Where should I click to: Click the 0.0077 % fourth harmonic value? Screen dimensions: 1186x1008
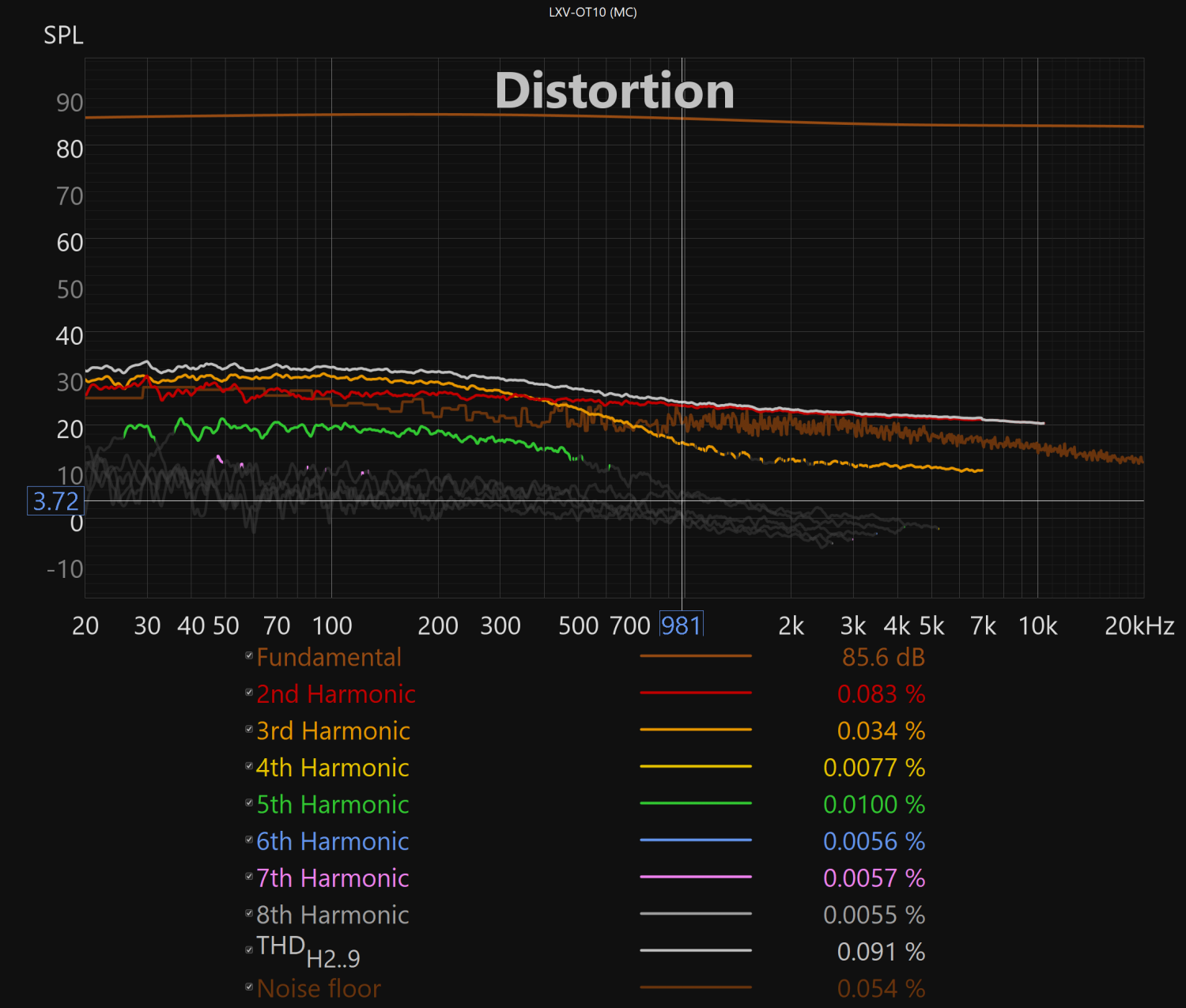click(x=874, y=768)
